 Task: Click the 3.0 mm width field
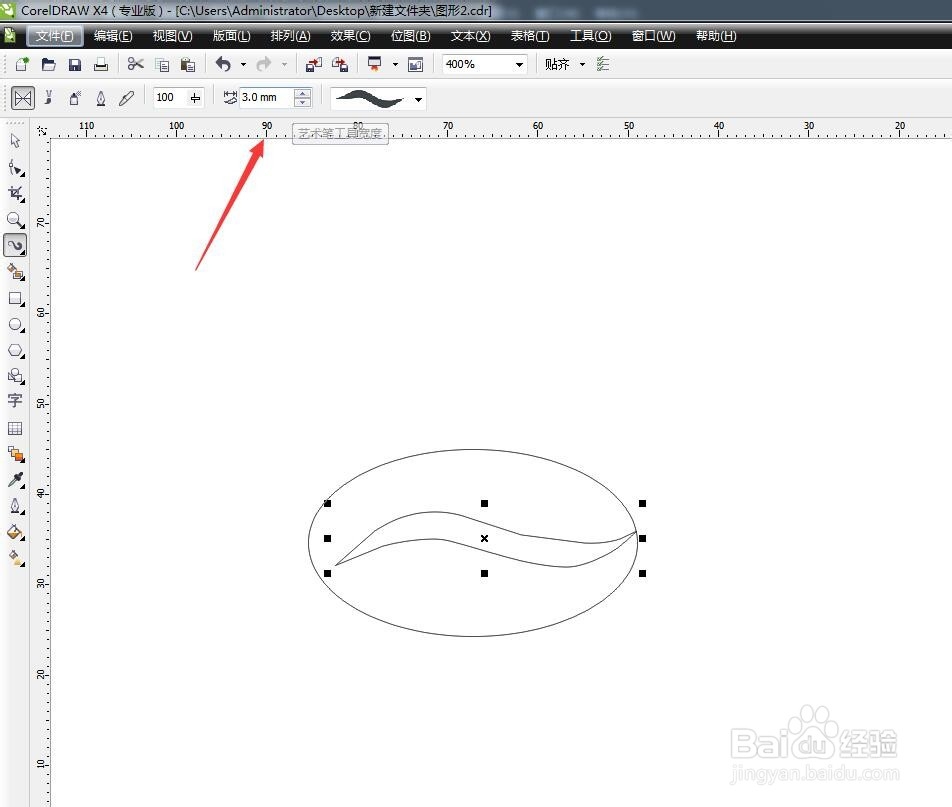coord(267,97)
